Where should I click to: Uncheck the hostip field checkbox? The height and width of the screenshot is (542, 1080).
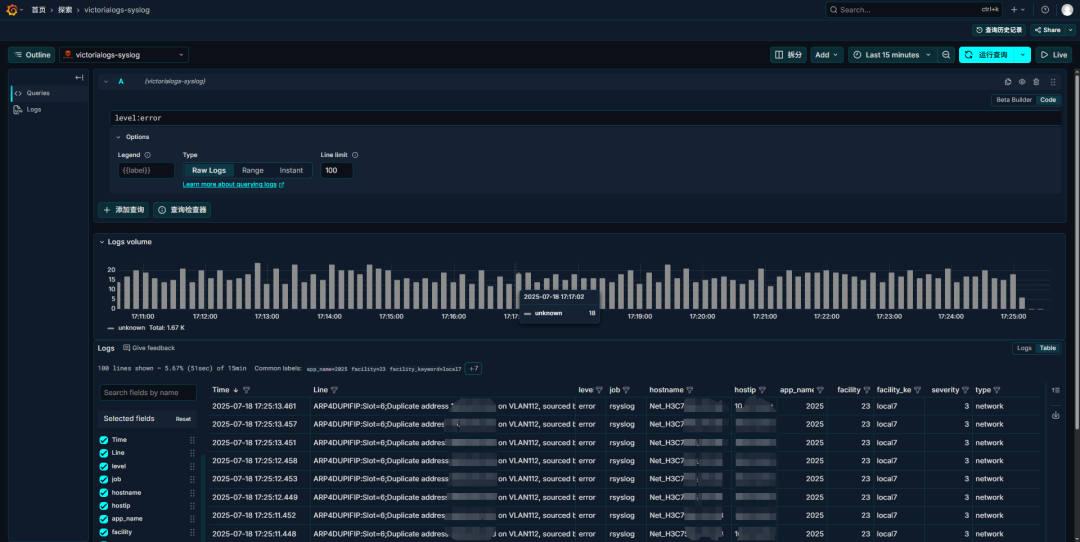tap(103, 505)
